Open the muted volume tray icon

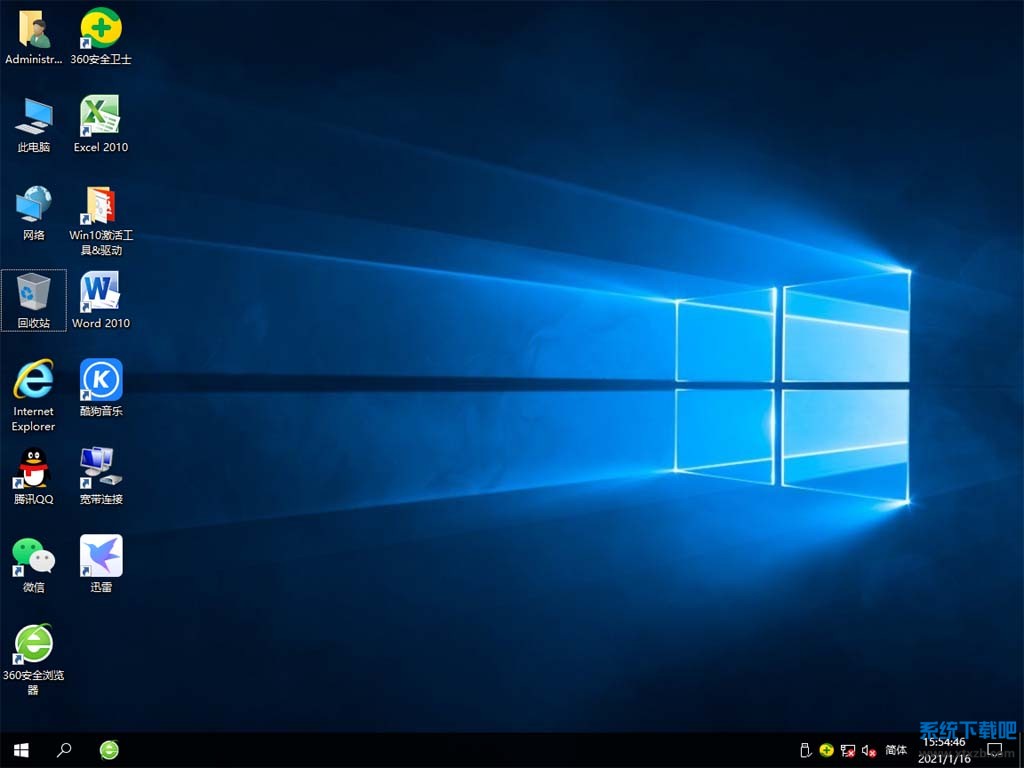[x=868, y=750]
